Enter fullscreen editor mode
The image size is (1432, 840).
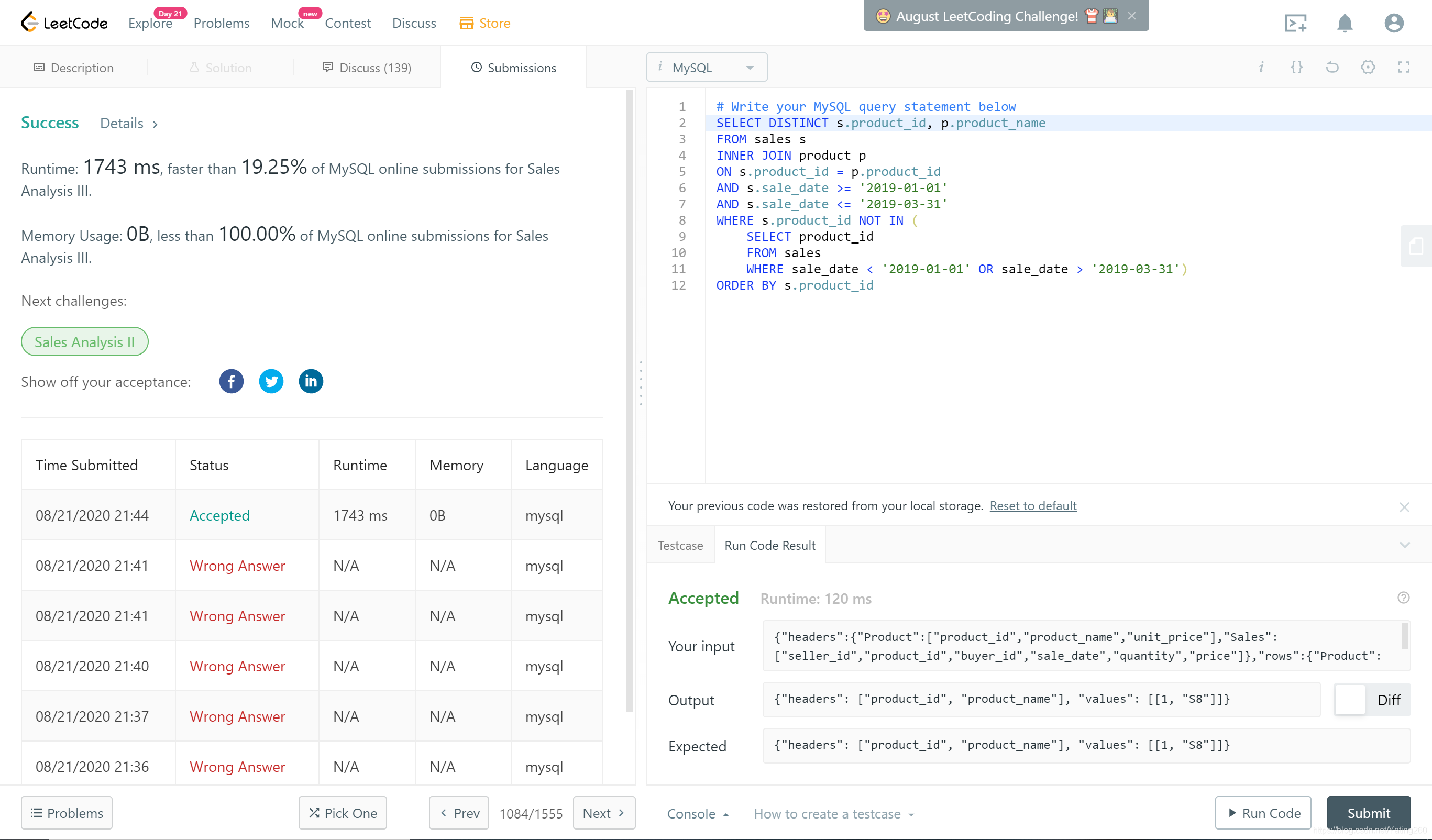pyautogui.click(x=1404, y=67)
